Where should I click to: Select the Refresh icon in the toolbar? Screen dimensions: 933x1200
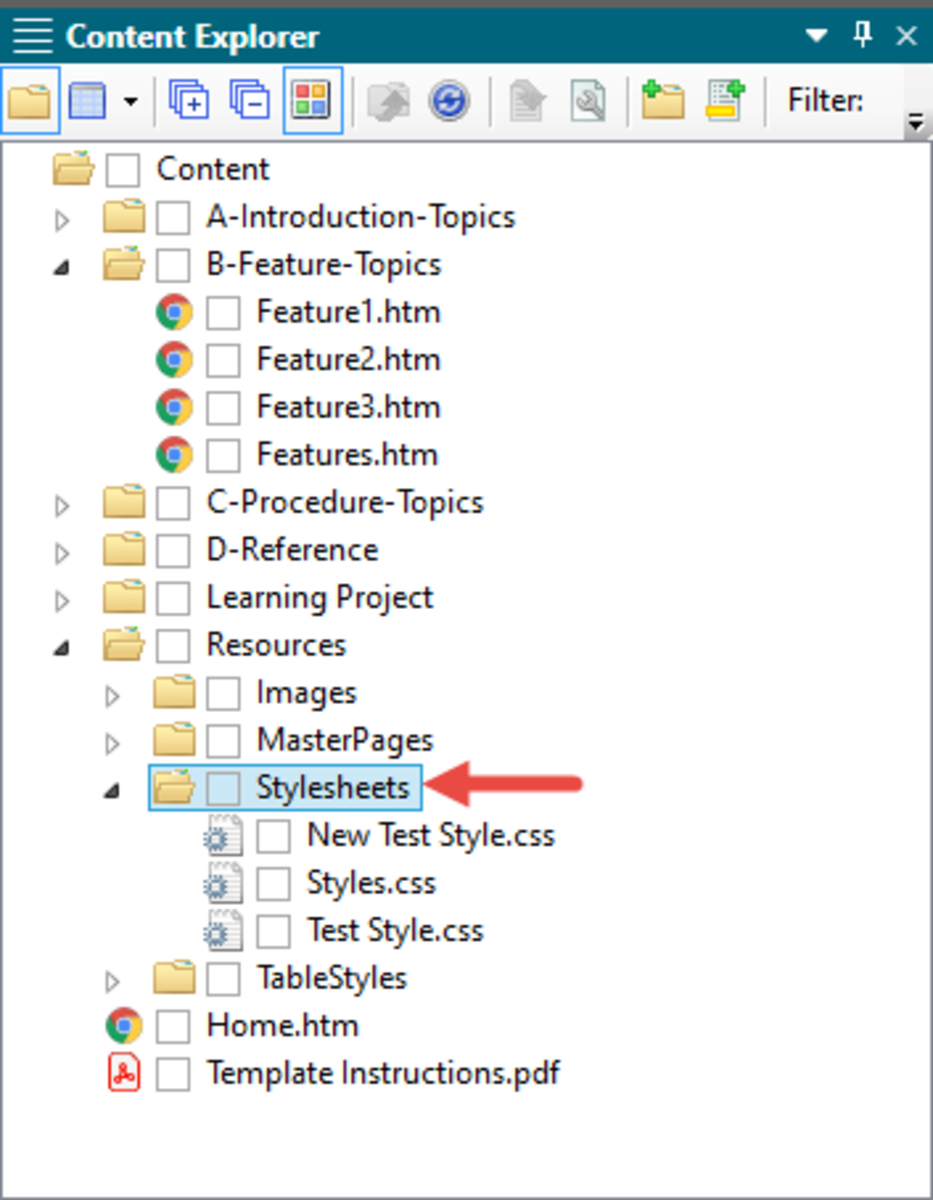point(448,100)
